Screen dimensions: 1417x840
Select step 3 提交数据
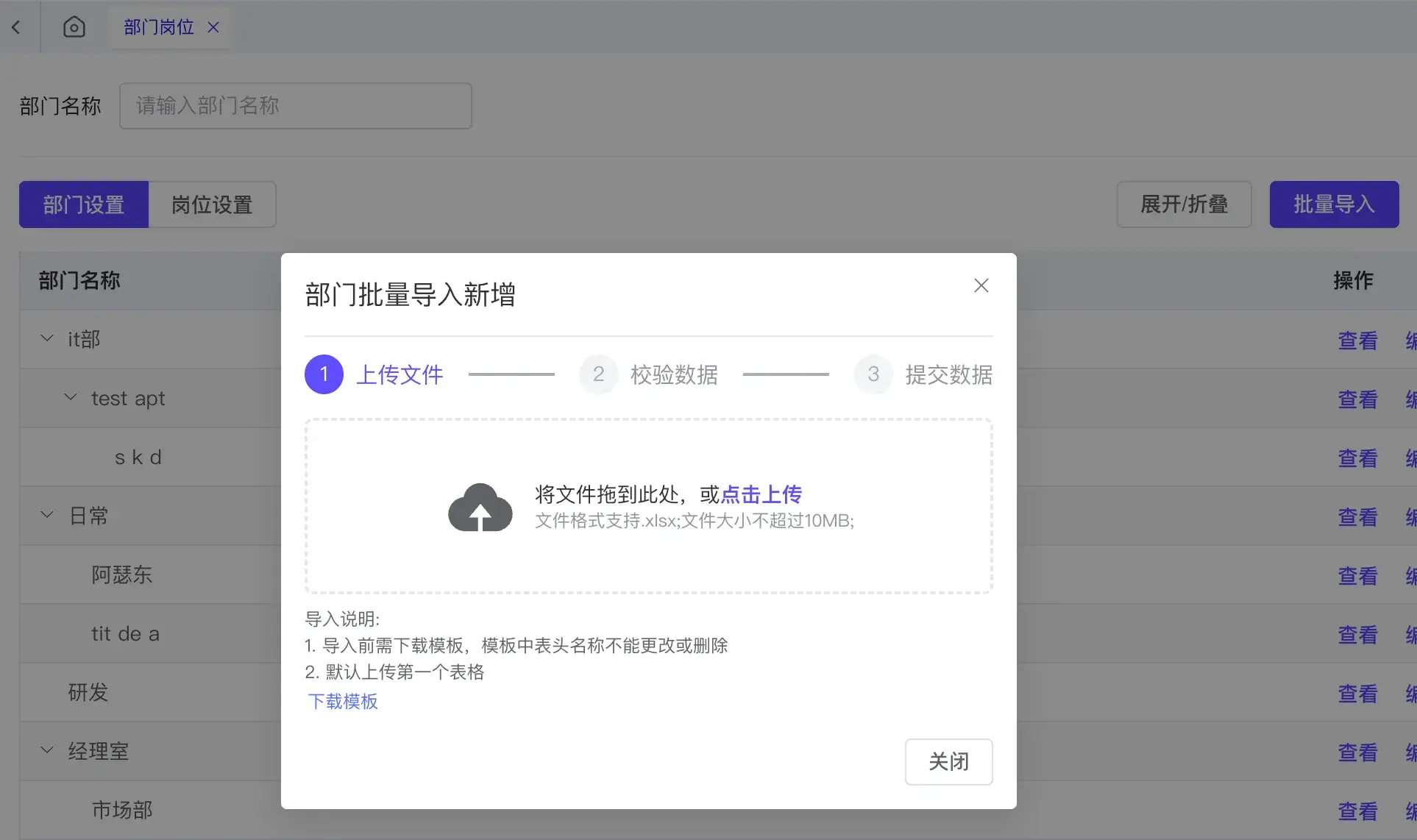click(x=923, y=374)
